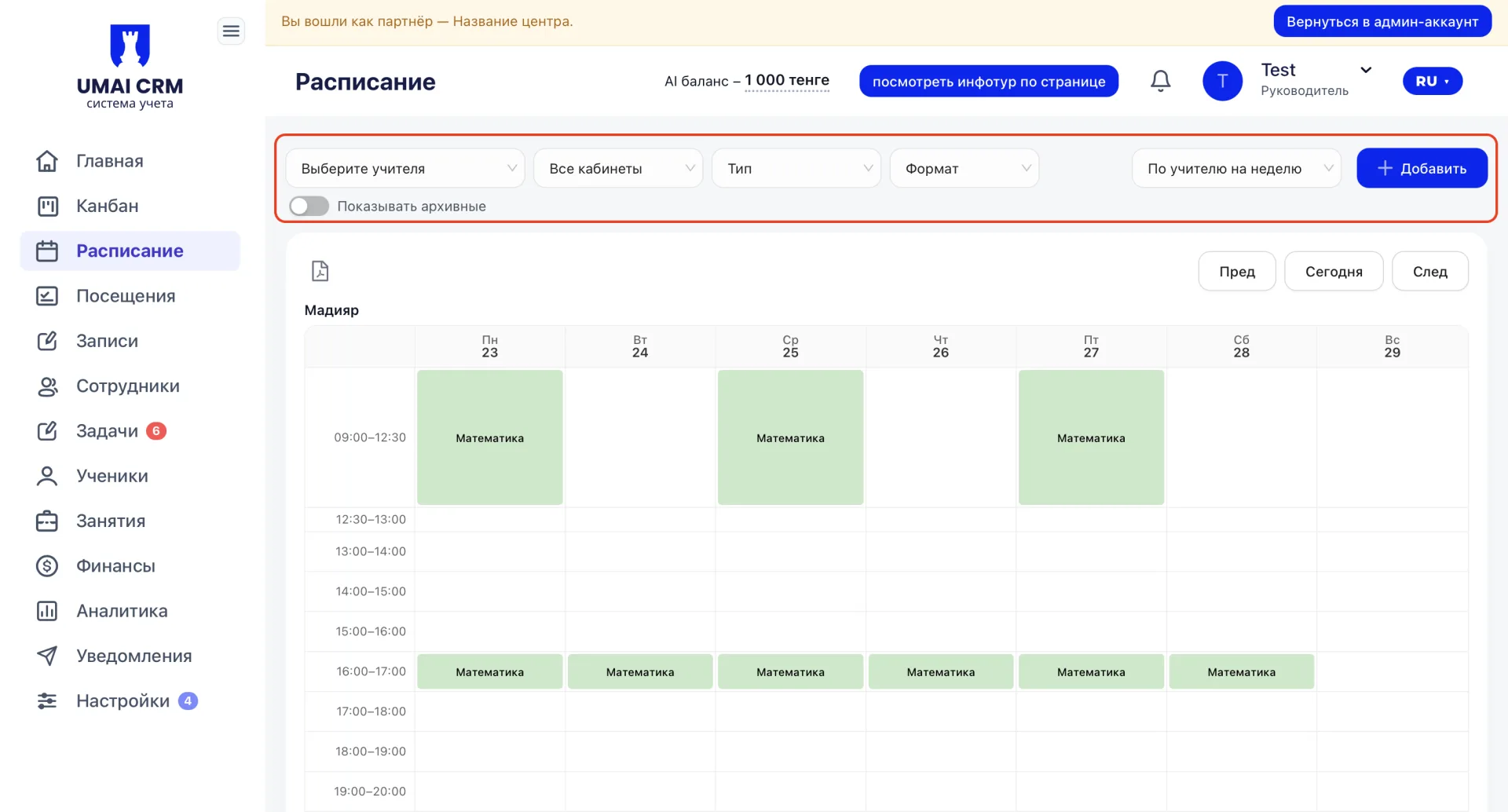Image resolution: width=1508 pixels, height=812 pixels.
Task: Go to Финансы menu item
Action: [x=130, y=566]
